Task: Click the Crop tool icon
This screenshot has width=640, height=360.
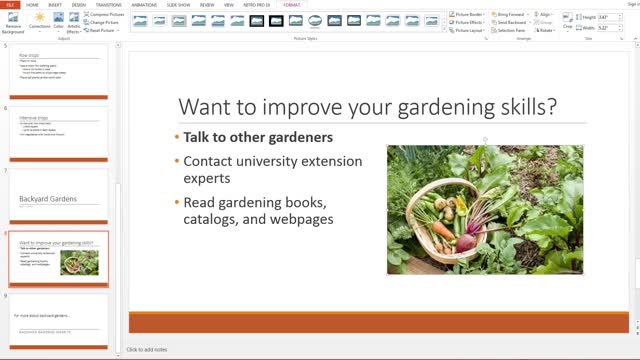Action: click(567, 17)
